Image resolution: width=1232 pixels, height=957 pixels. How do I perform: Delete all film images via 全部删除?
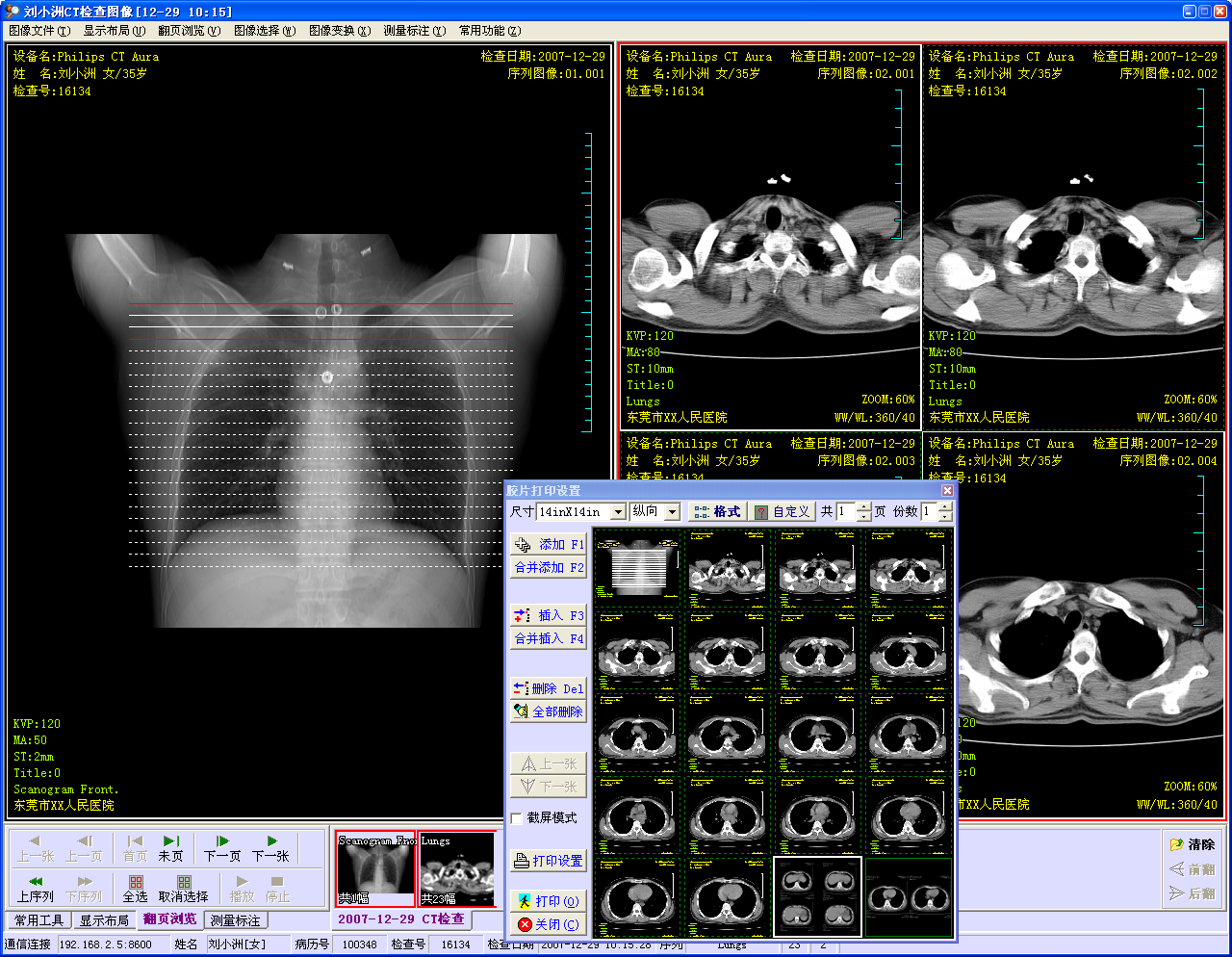(x=549, y=711)
